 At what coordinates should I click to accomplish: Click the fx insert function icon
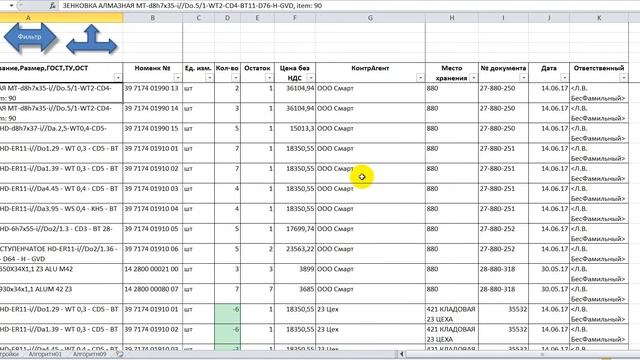click(x=53, y=6)
